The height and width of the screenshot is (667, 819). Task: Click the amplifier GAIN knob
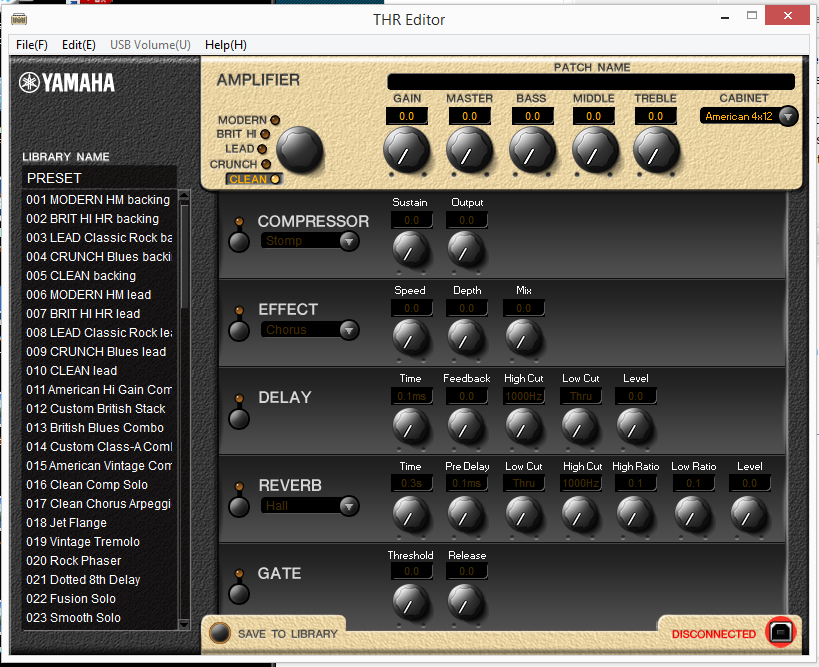tap(406, 151)
